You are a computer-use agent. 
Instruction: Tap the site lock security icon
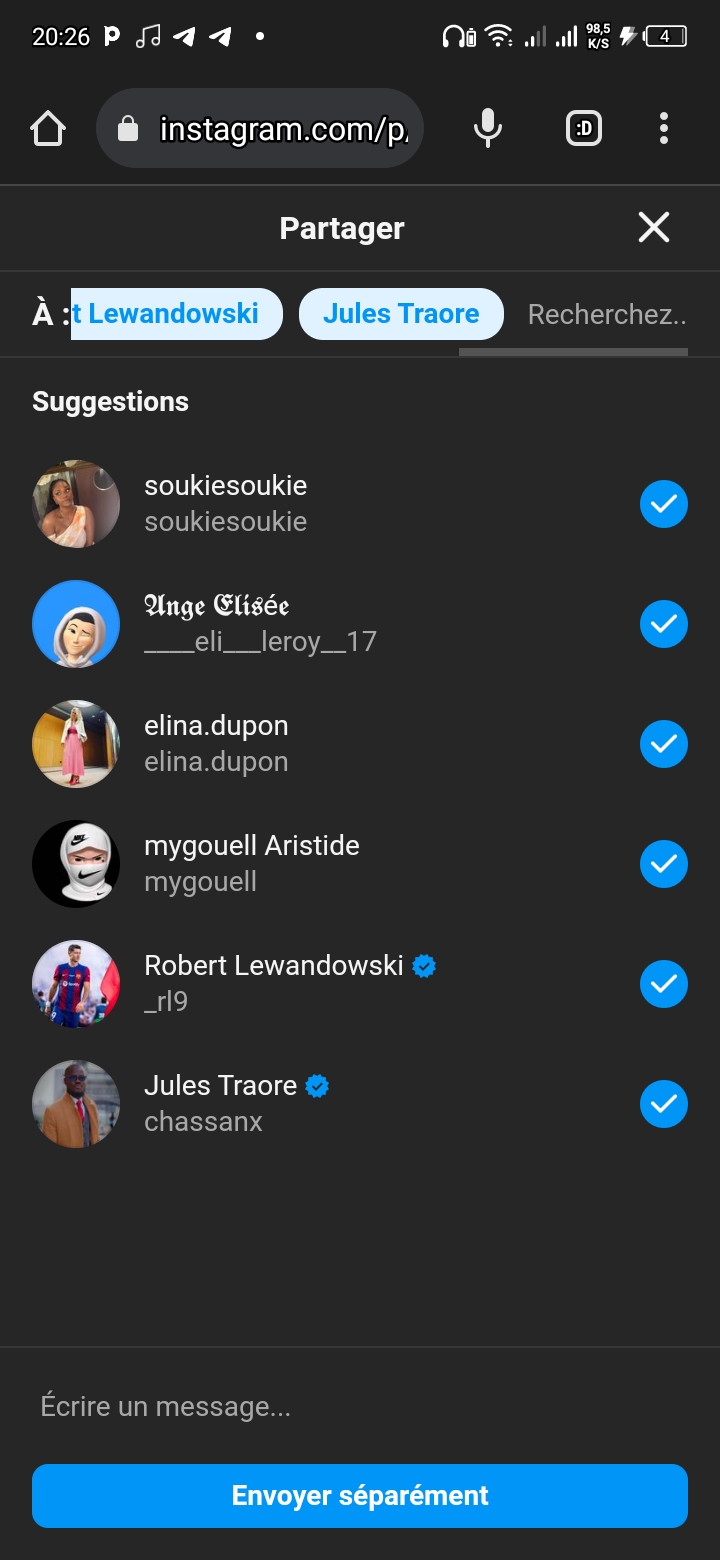pos(128,128)
